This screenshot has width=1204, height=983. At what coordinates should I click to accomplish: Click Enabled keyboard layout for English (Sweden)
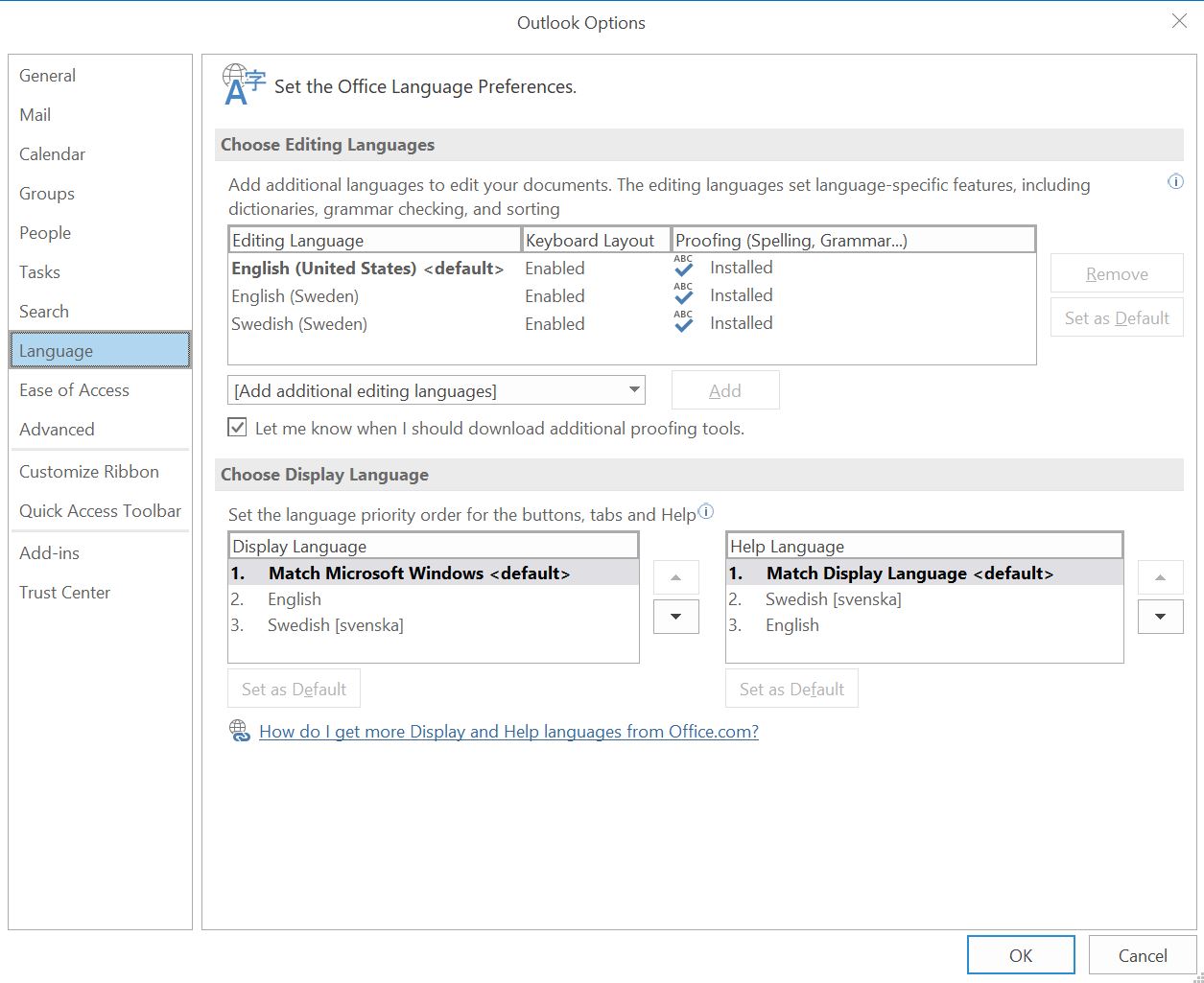555,296
